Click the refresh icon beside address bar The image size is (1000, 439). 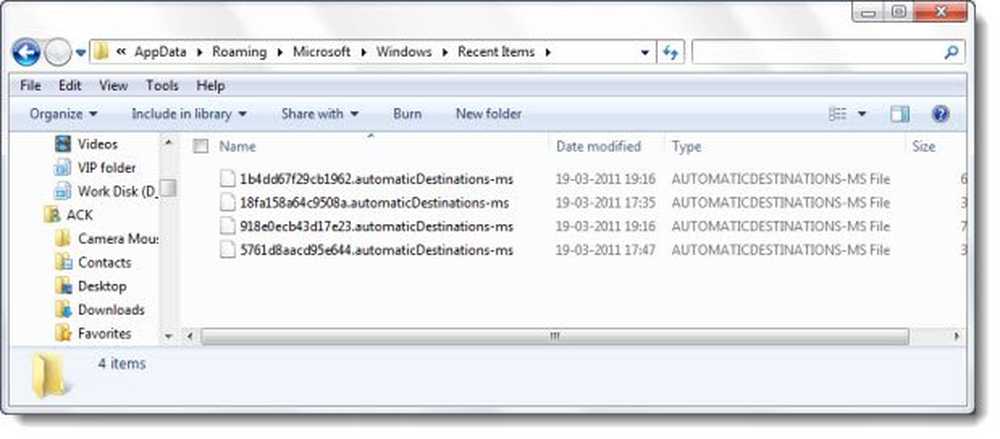pos(671,52)
